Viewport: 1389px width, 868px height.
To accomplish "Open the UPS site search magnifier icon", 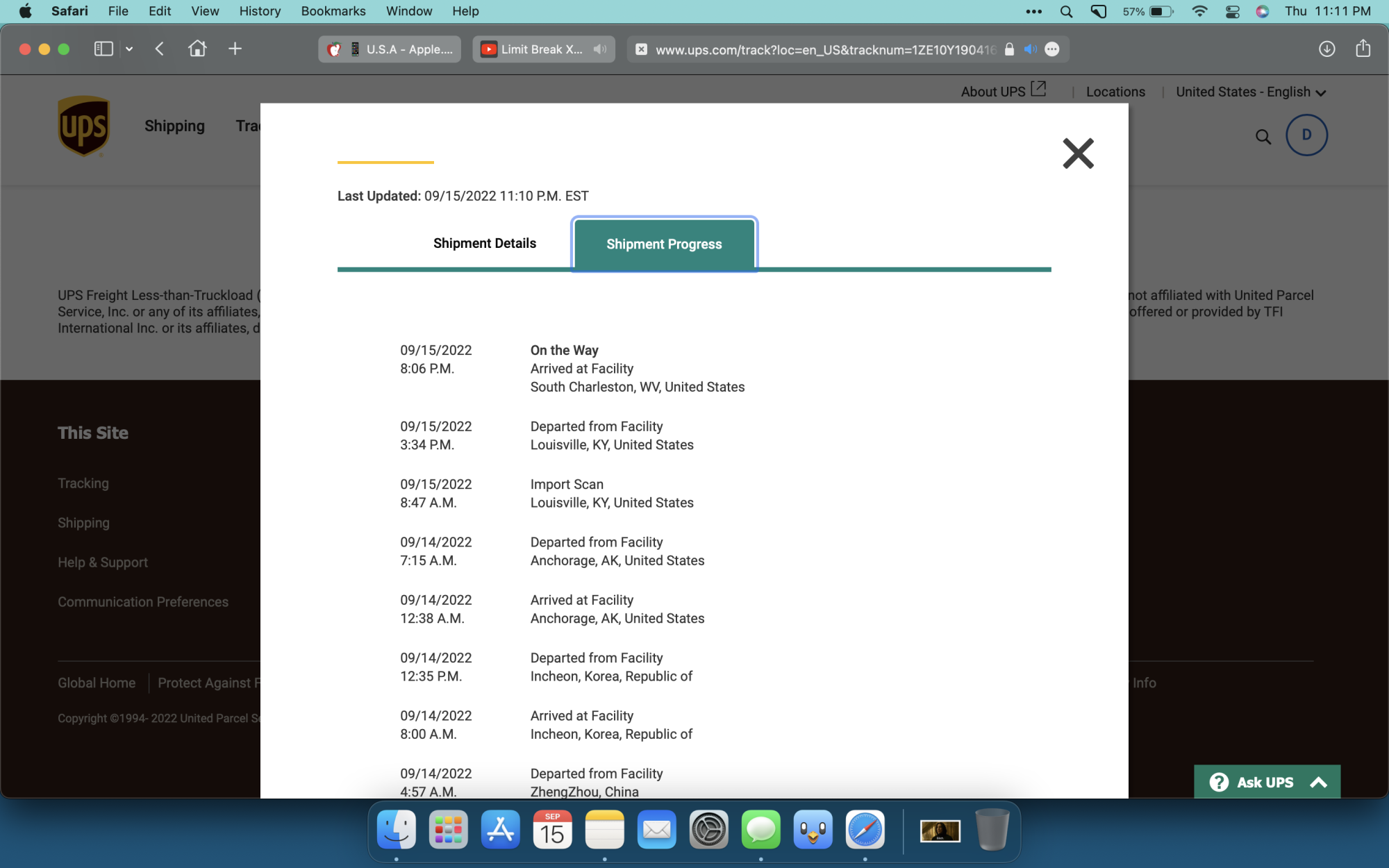I will point(1263,137).
